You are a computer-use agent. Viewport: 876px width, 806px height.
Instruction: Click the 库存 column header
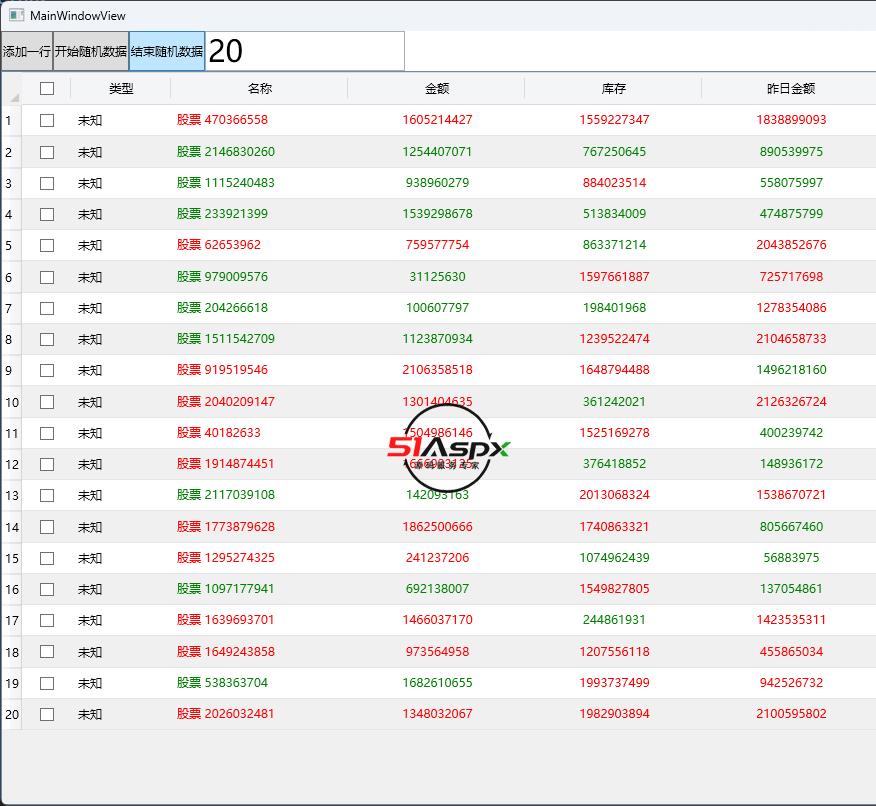coord(614,89)
